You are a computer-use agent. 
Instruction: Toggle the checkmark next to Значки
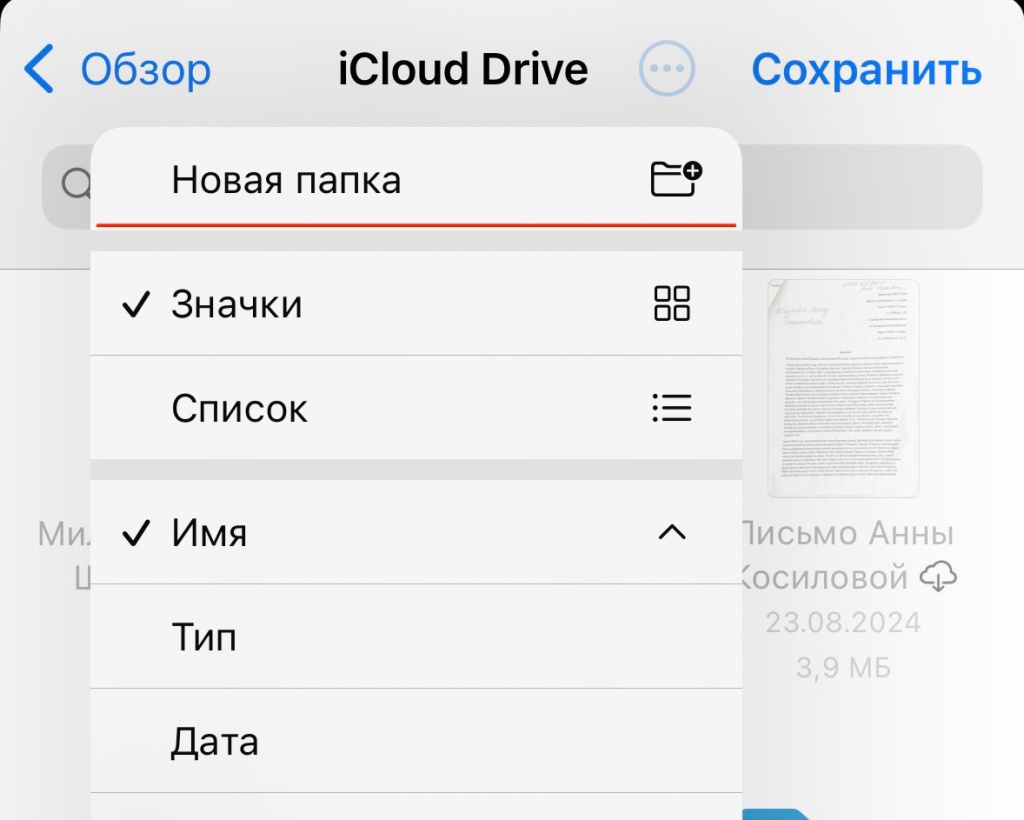[135, 304]
